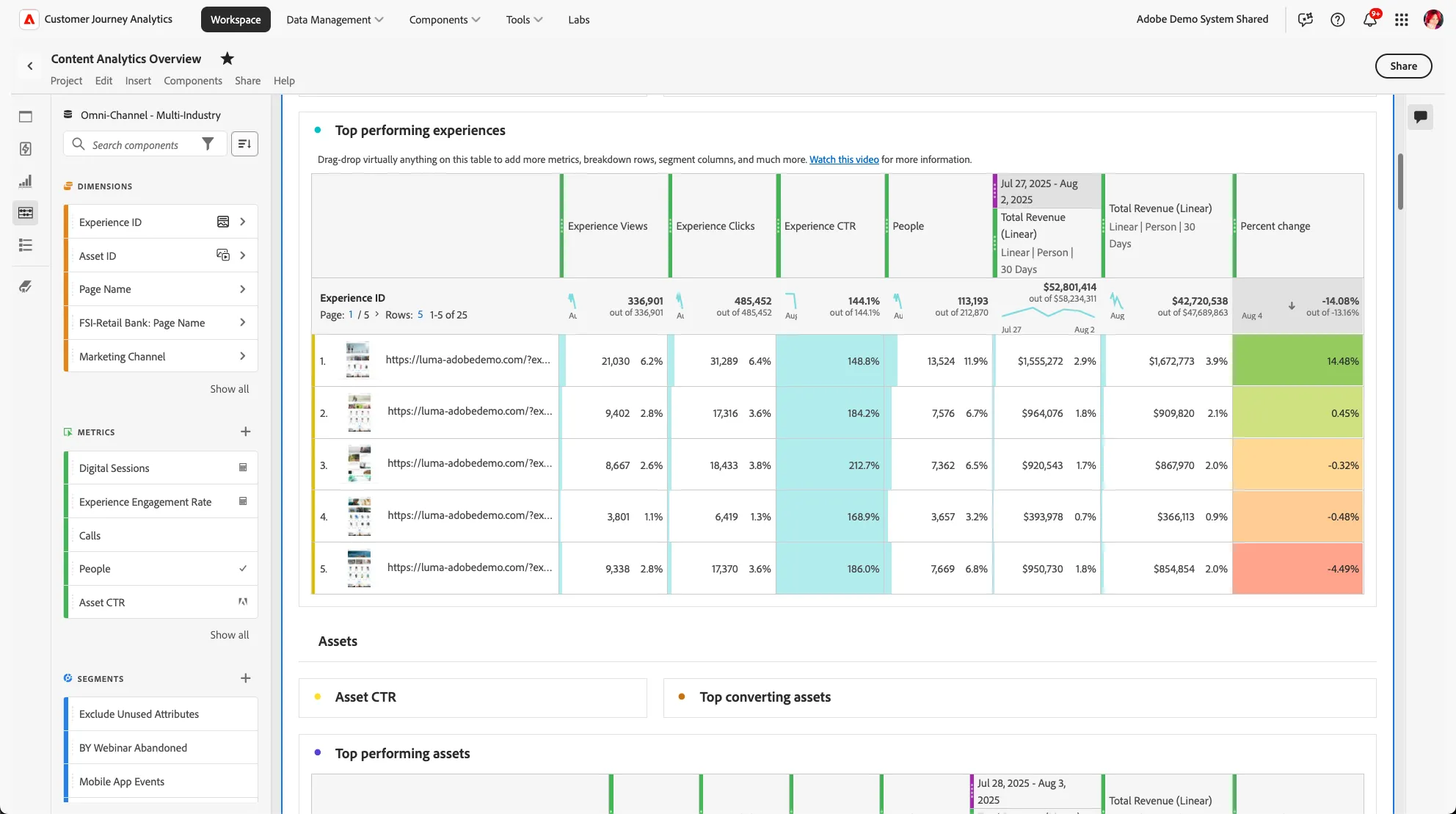
Task: Click the vertical scrollbar of workspace
Action: coord(1400,181)
